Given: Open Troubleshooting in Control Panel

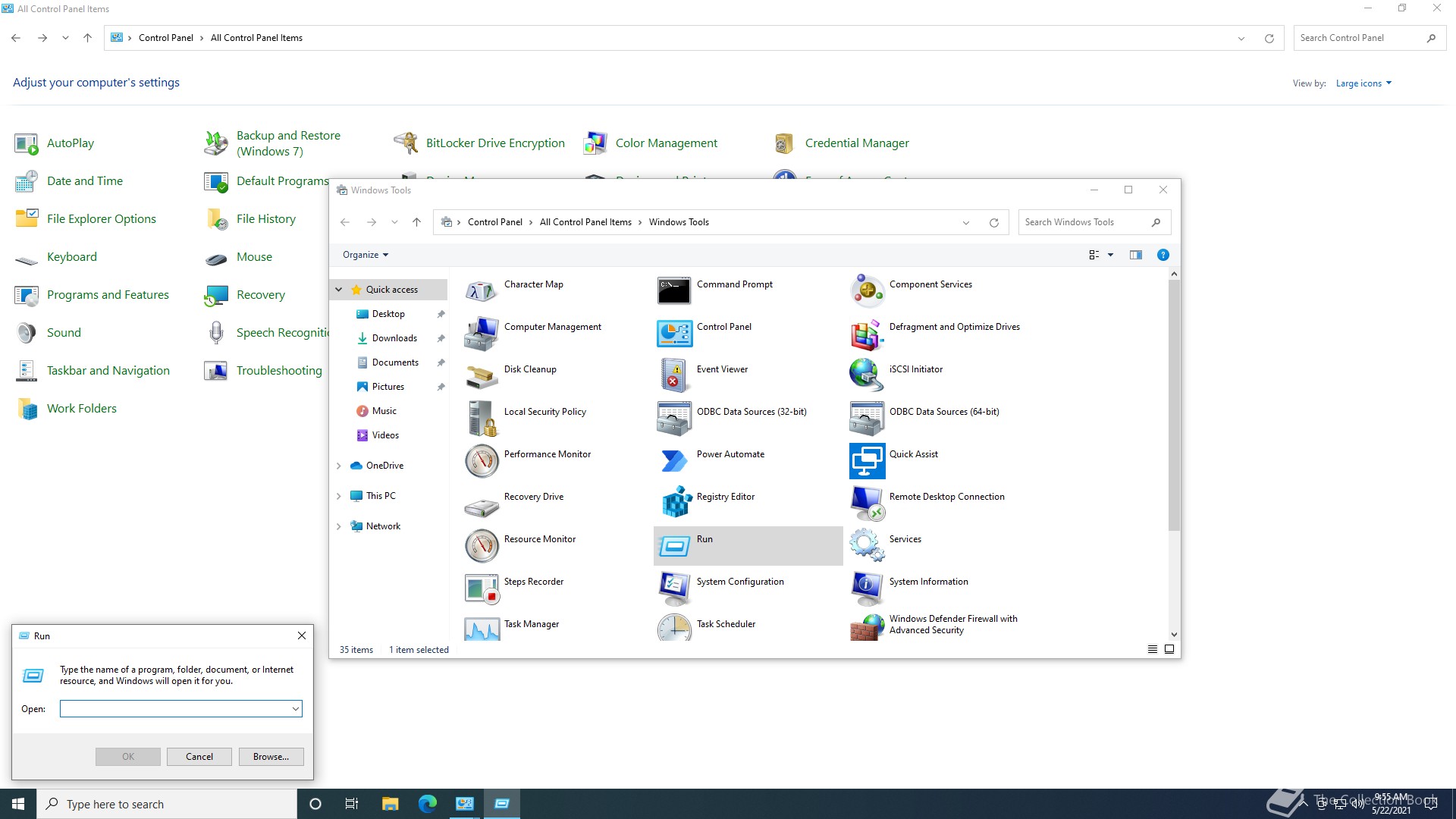Looking at the screenshot, I should coord(262,371).
